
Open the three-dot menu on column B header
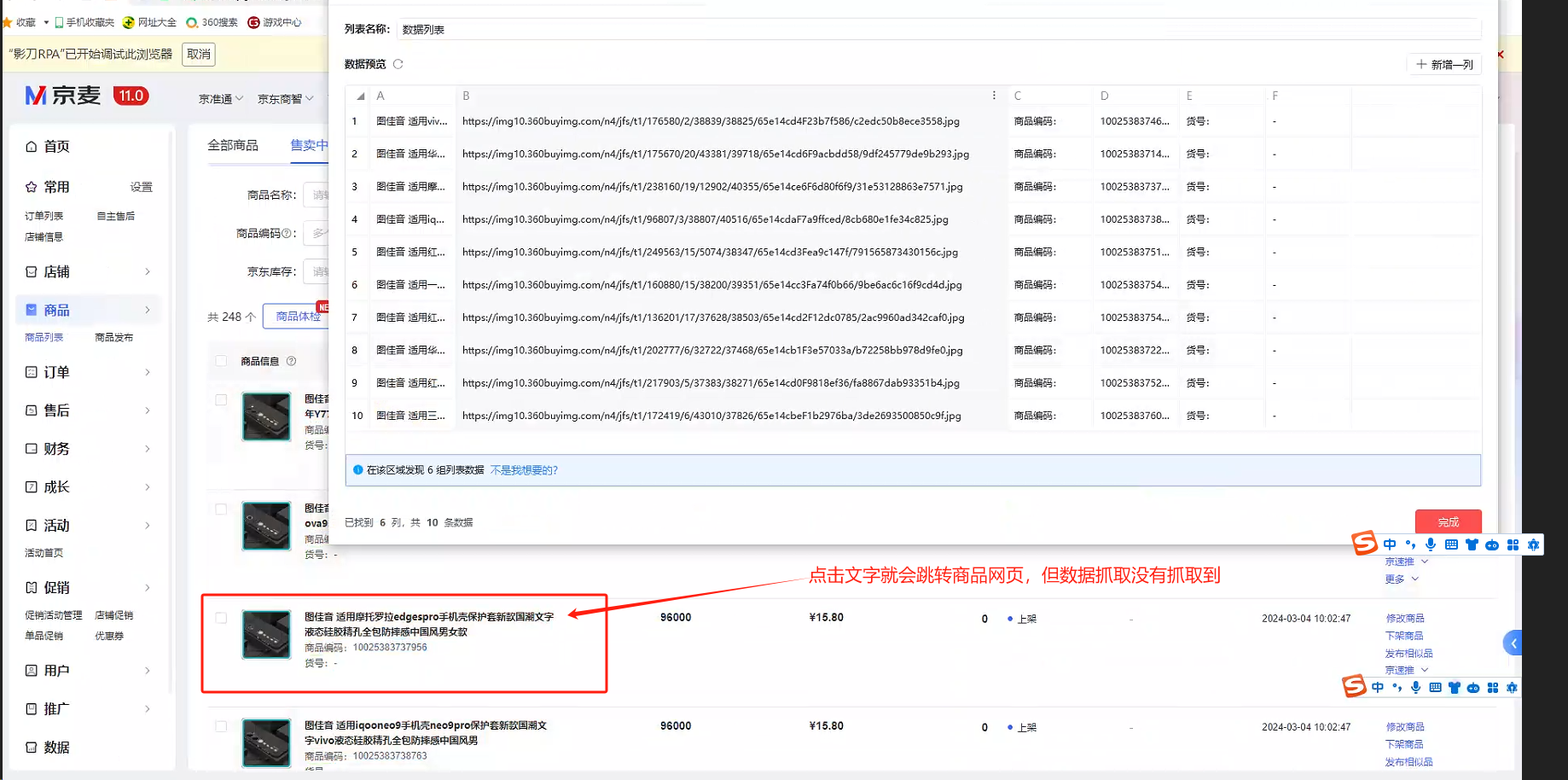994,96
